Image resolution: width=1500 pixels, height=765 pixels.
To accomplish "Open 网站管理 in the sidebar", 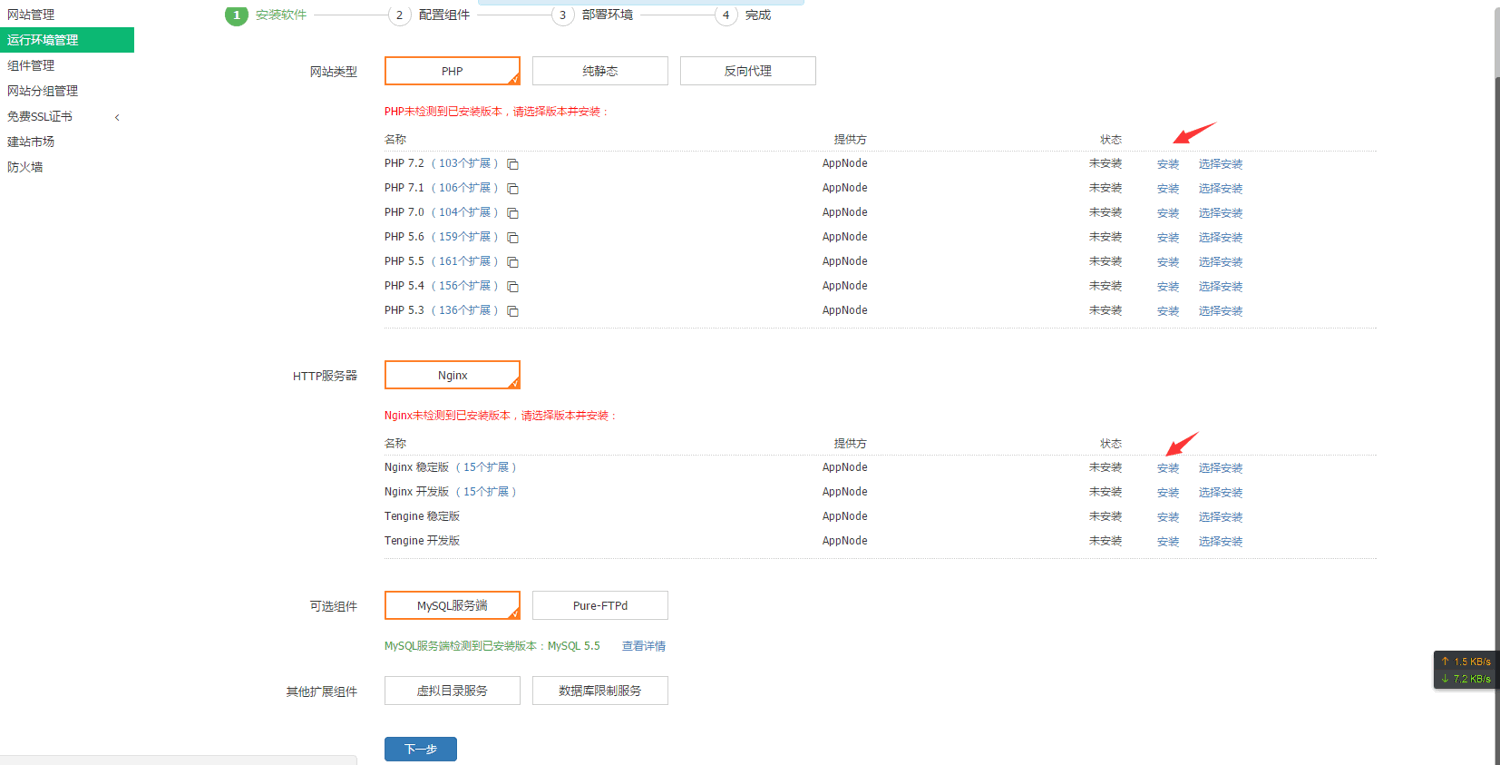I will point(31,15).
